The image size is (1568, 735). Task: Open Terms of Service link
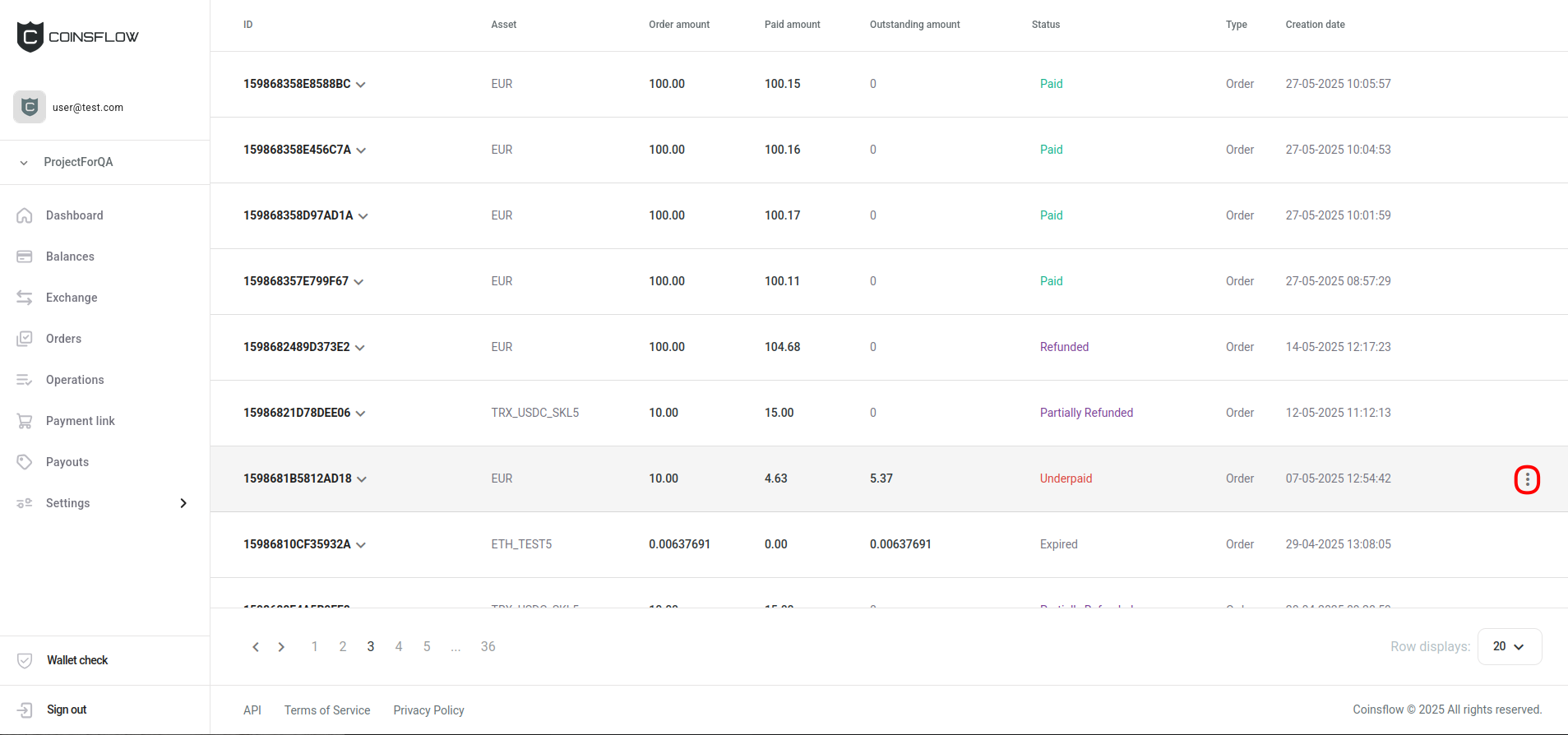(327, 710)
